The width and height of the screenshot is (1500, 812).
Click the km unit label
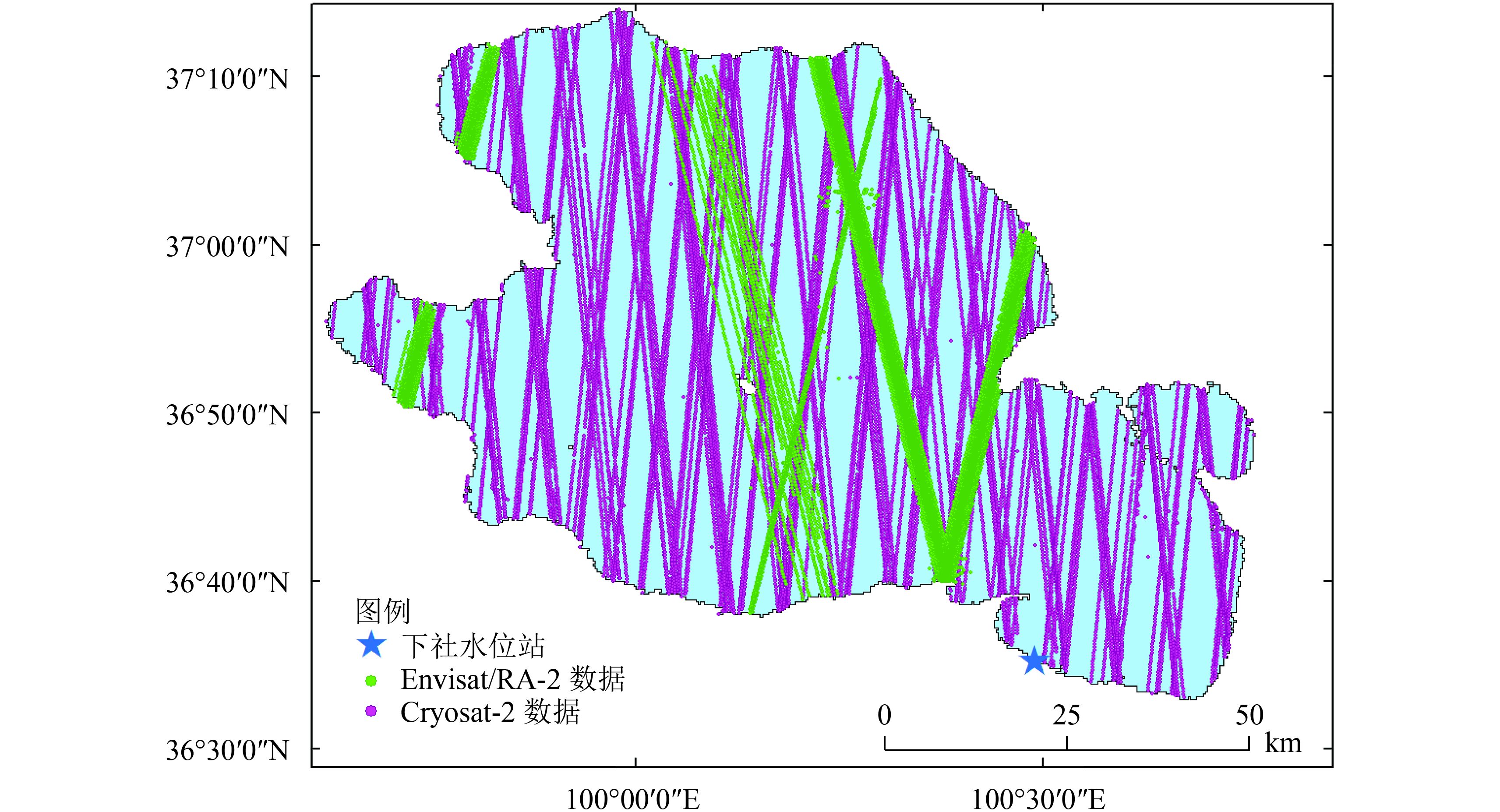pos(1283,743)
